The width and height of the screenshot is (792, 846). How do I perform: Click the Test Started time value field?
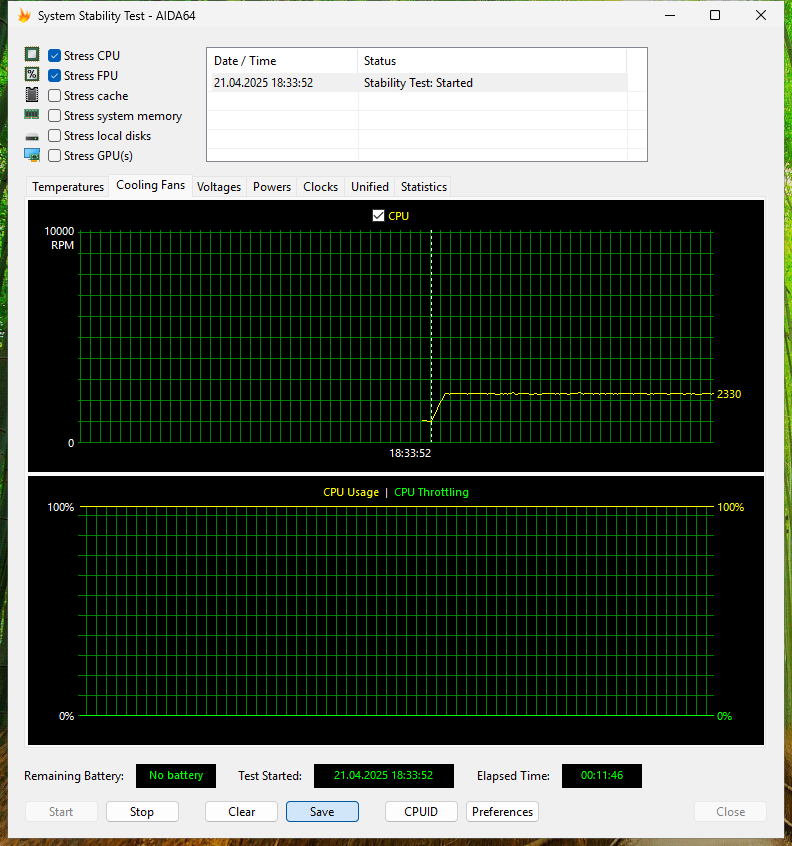(384, 775)
